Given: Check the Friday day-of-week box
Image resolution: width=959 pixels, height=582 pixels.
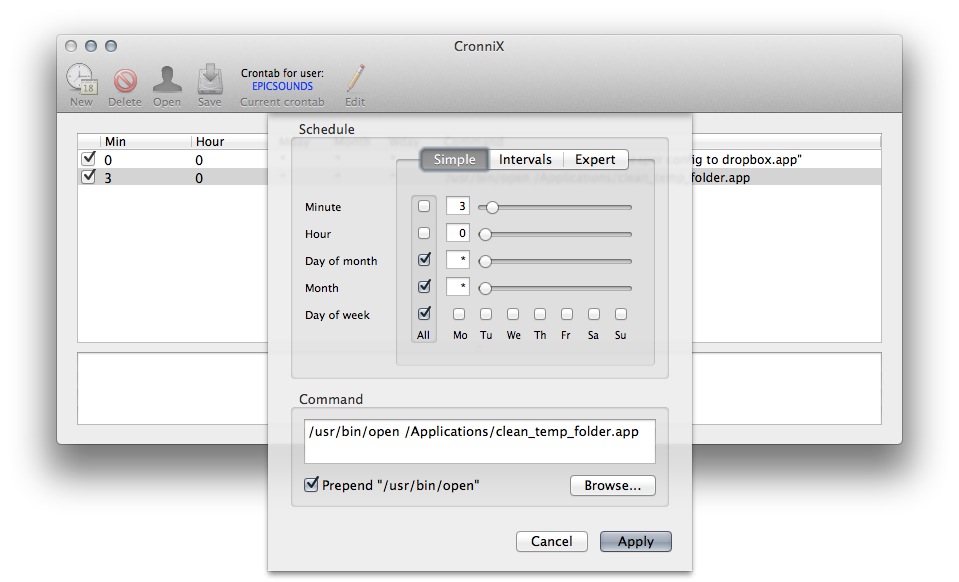Looking at the screenshot, I should 566,313.
